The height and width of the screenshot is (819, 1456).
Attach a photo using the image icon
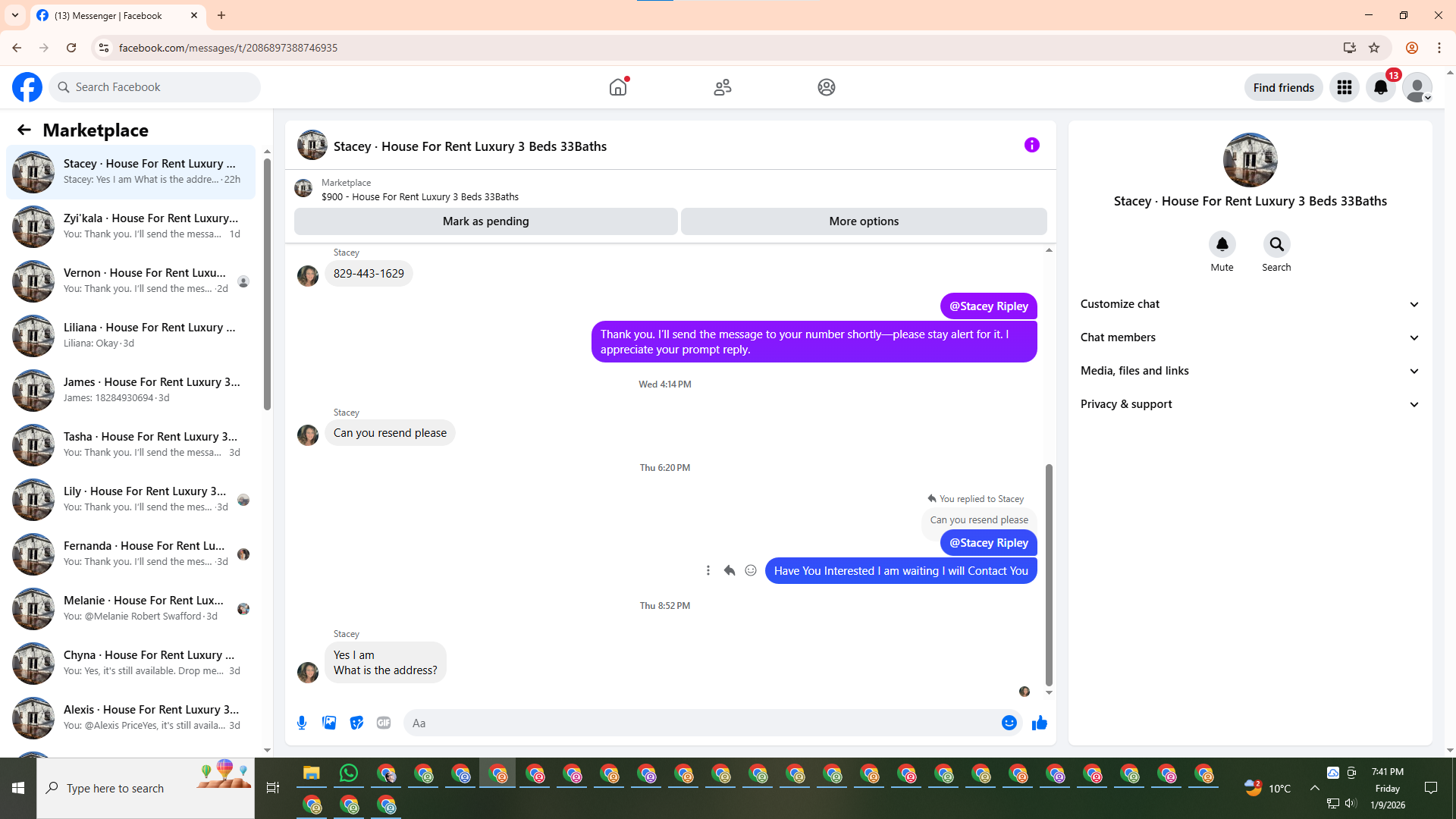click(329, 723)
